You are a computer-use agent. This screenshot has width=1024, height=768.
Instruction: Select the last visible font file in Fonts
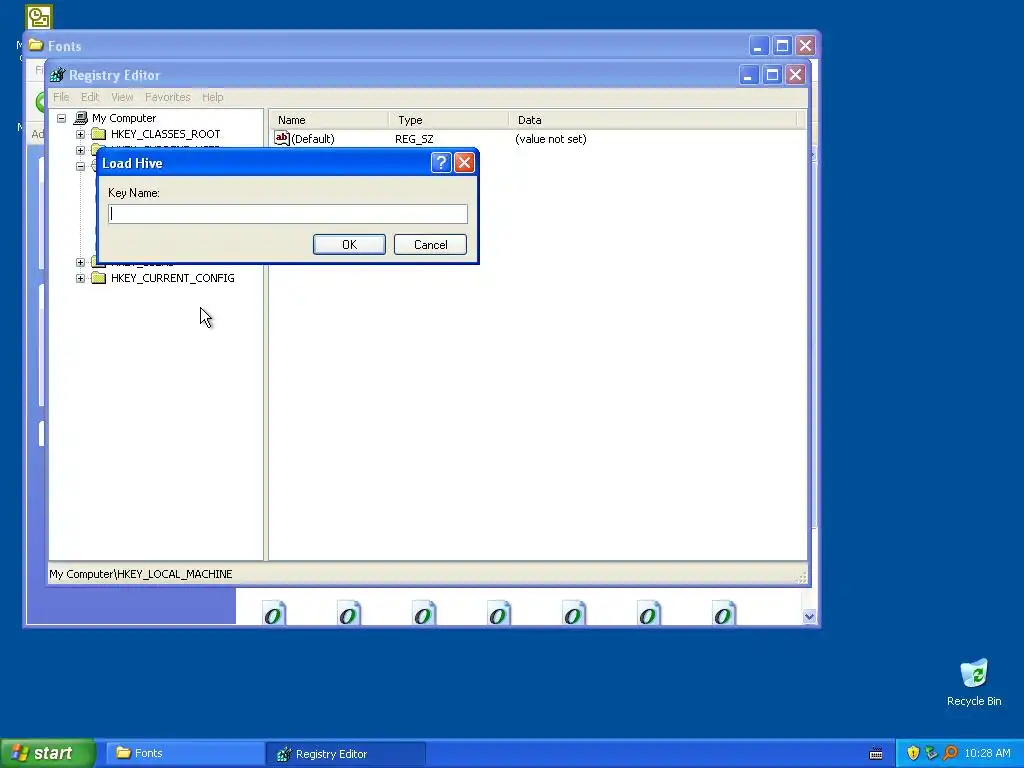pos(724,613)
